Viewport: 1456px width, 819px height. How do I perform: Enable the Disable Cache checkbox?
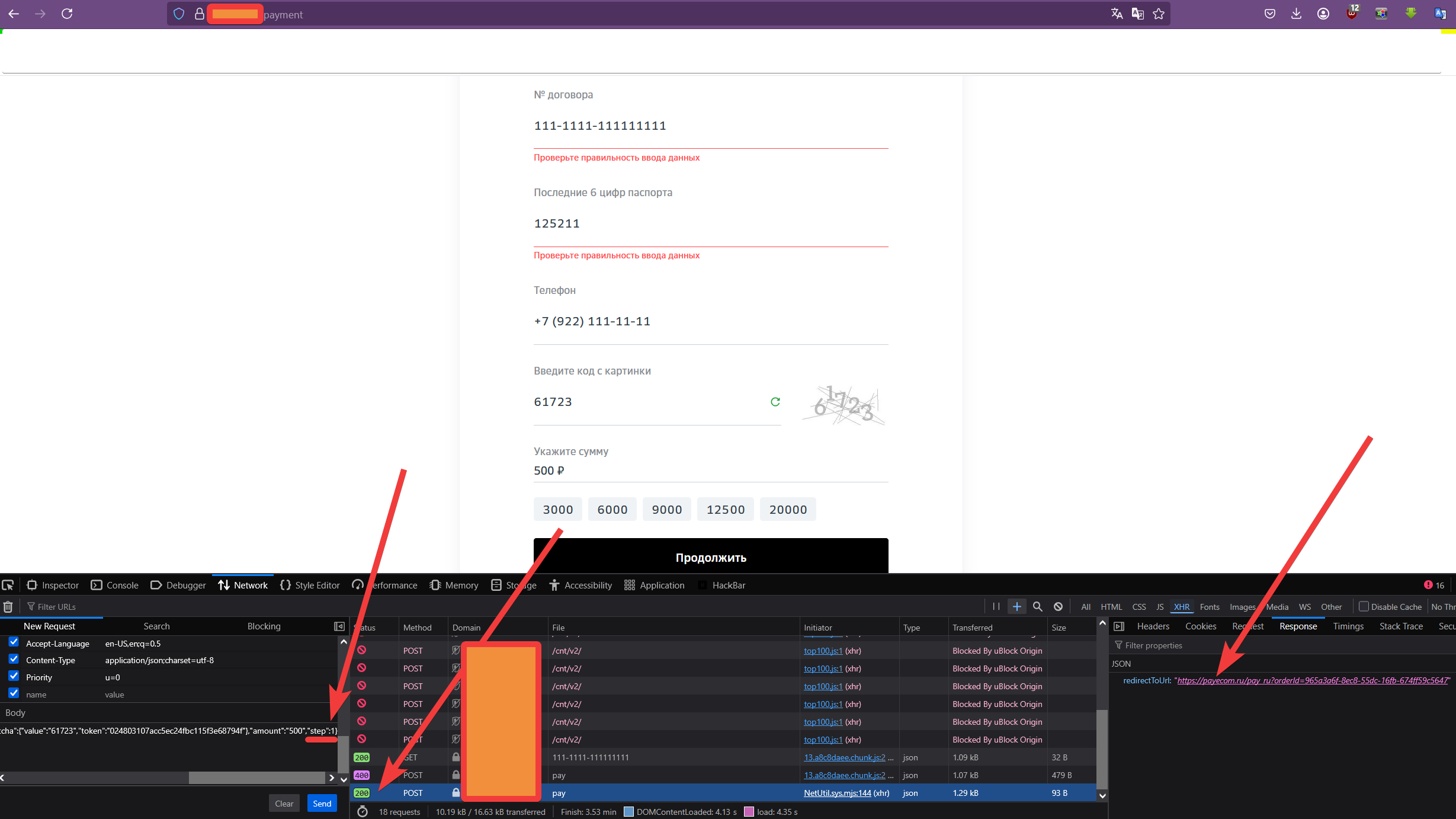(x=1364, y=607)
